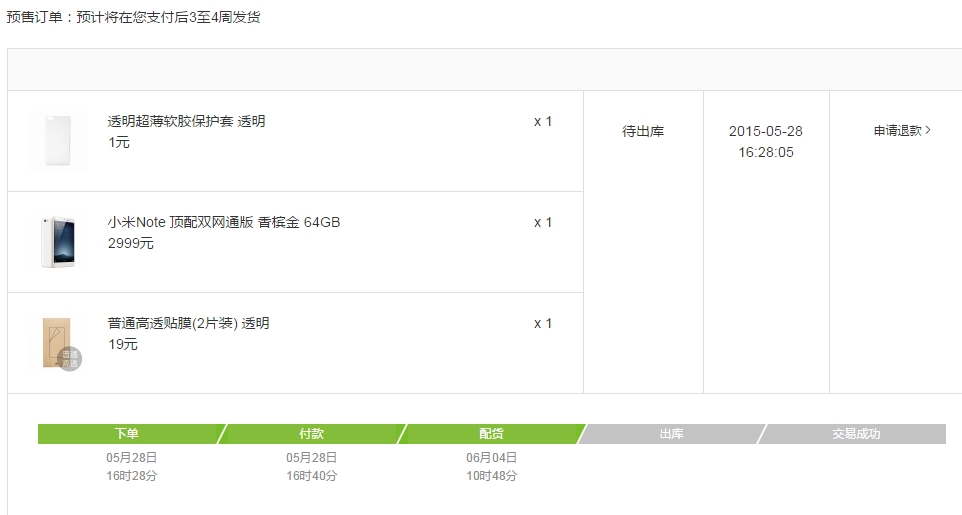Click the 06月04日 timestamp under 配货
The width and height of the screenshot is (962, 515).
pyautogui.click(x=491, y=457)
